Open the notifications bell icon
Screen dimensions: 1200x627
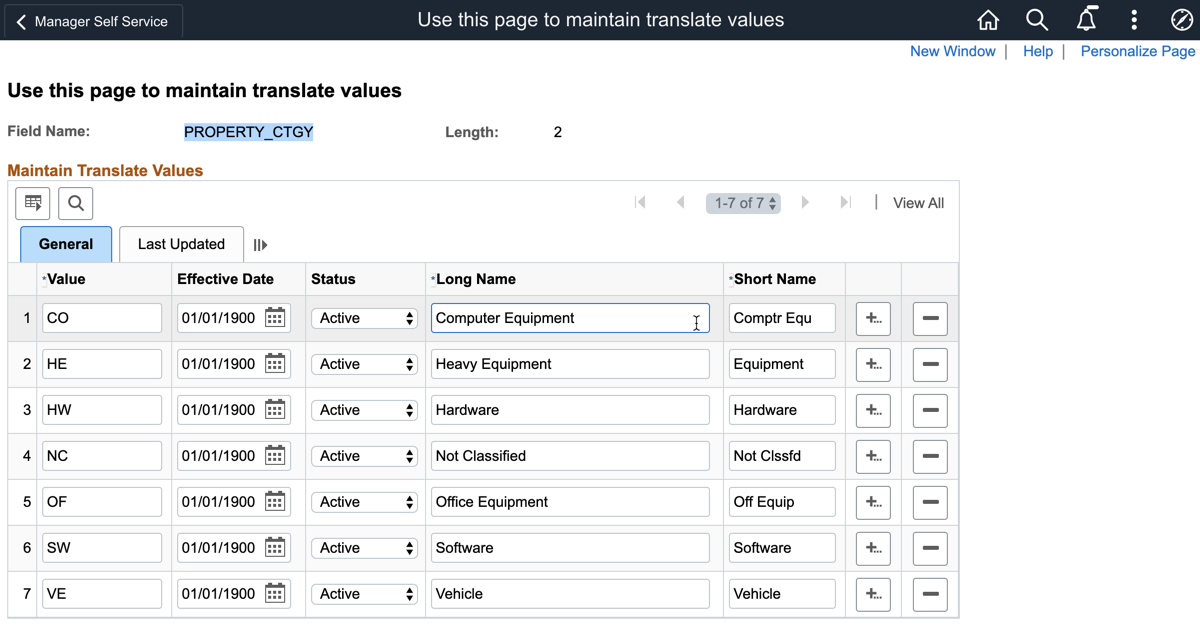coord(1086,20)
